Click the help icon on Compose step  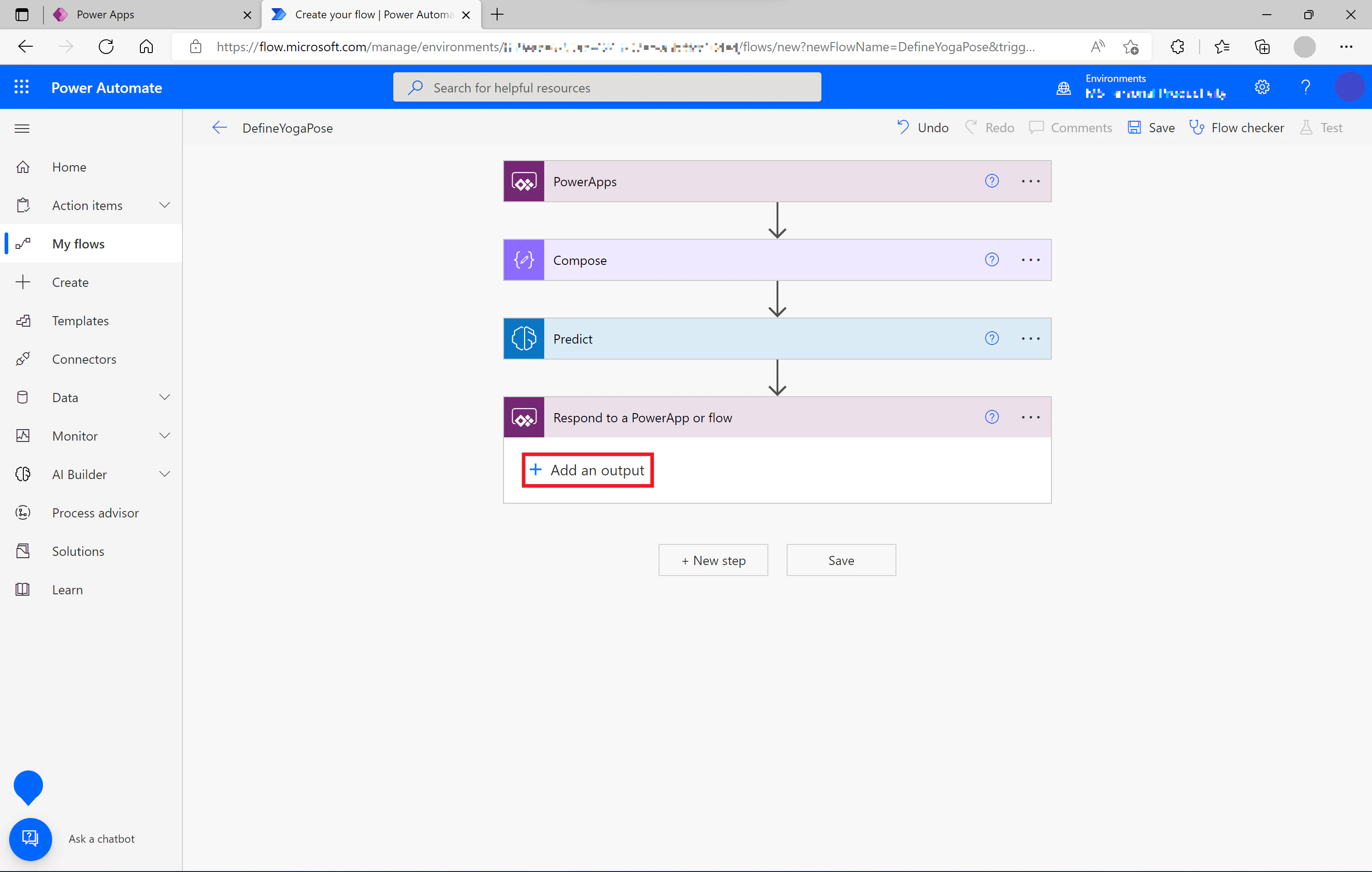(x=992, y=260)
